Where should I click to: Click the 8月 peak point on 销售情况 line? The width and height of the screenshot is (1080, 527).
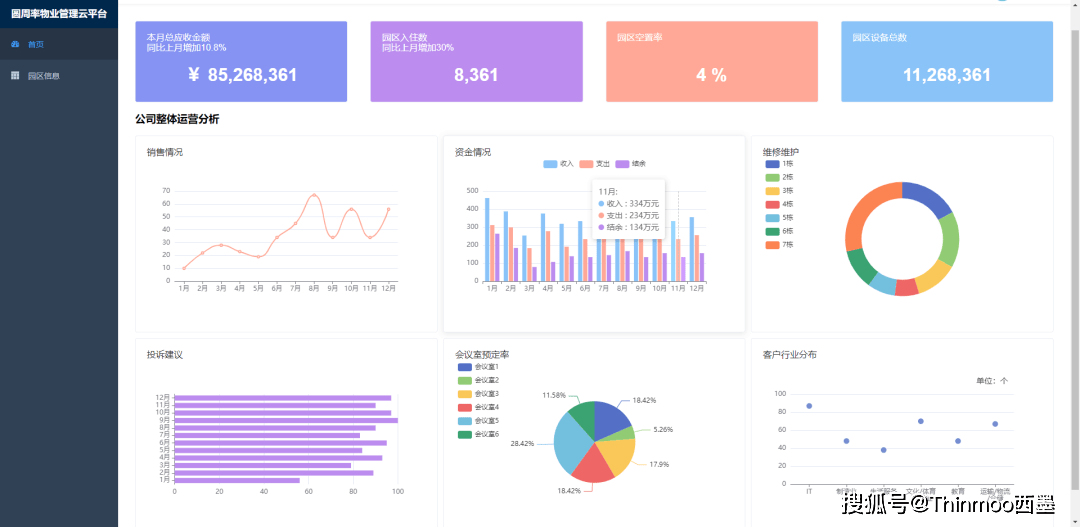314,195
